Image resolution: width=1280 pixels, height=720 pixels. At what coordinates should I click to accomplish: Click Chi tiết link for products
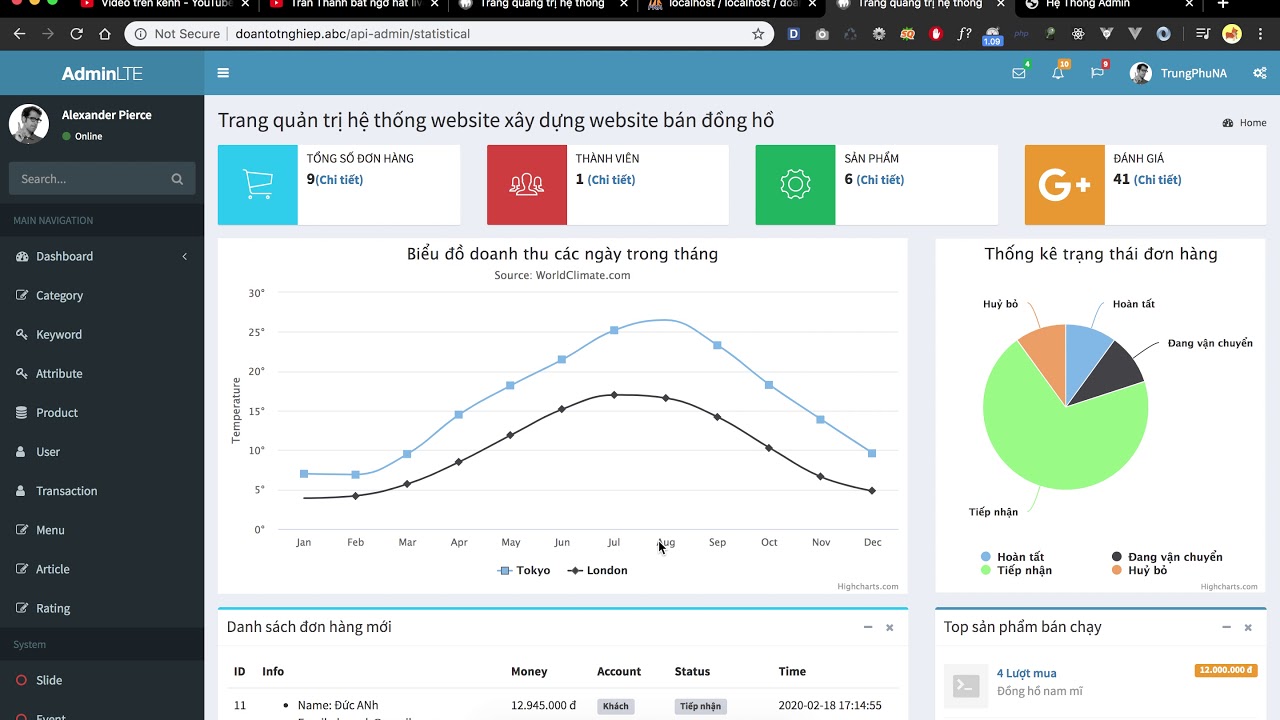click(880, 180)
